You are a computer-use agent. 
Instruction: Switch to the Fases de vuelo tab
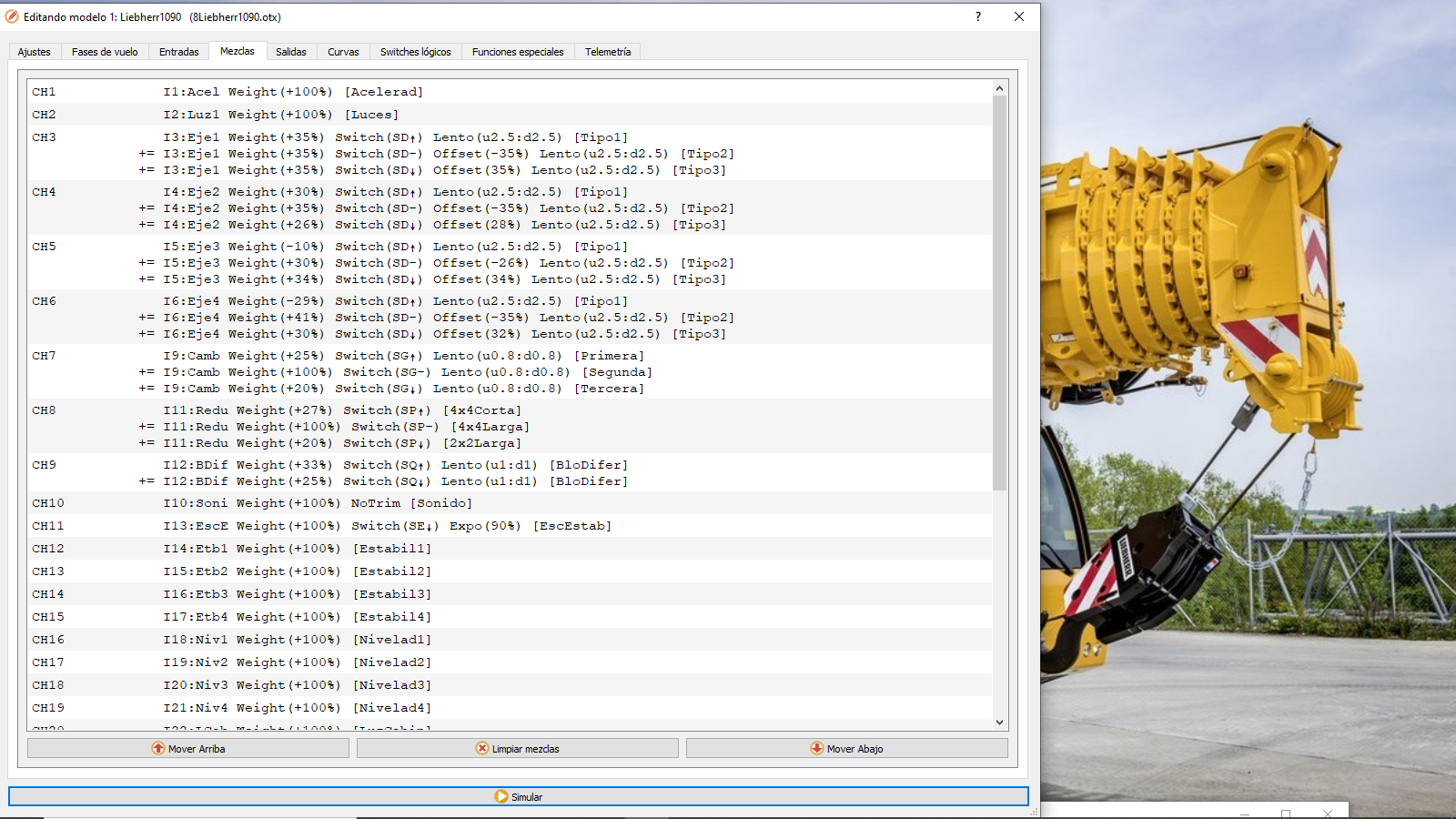tap(105, 52)
